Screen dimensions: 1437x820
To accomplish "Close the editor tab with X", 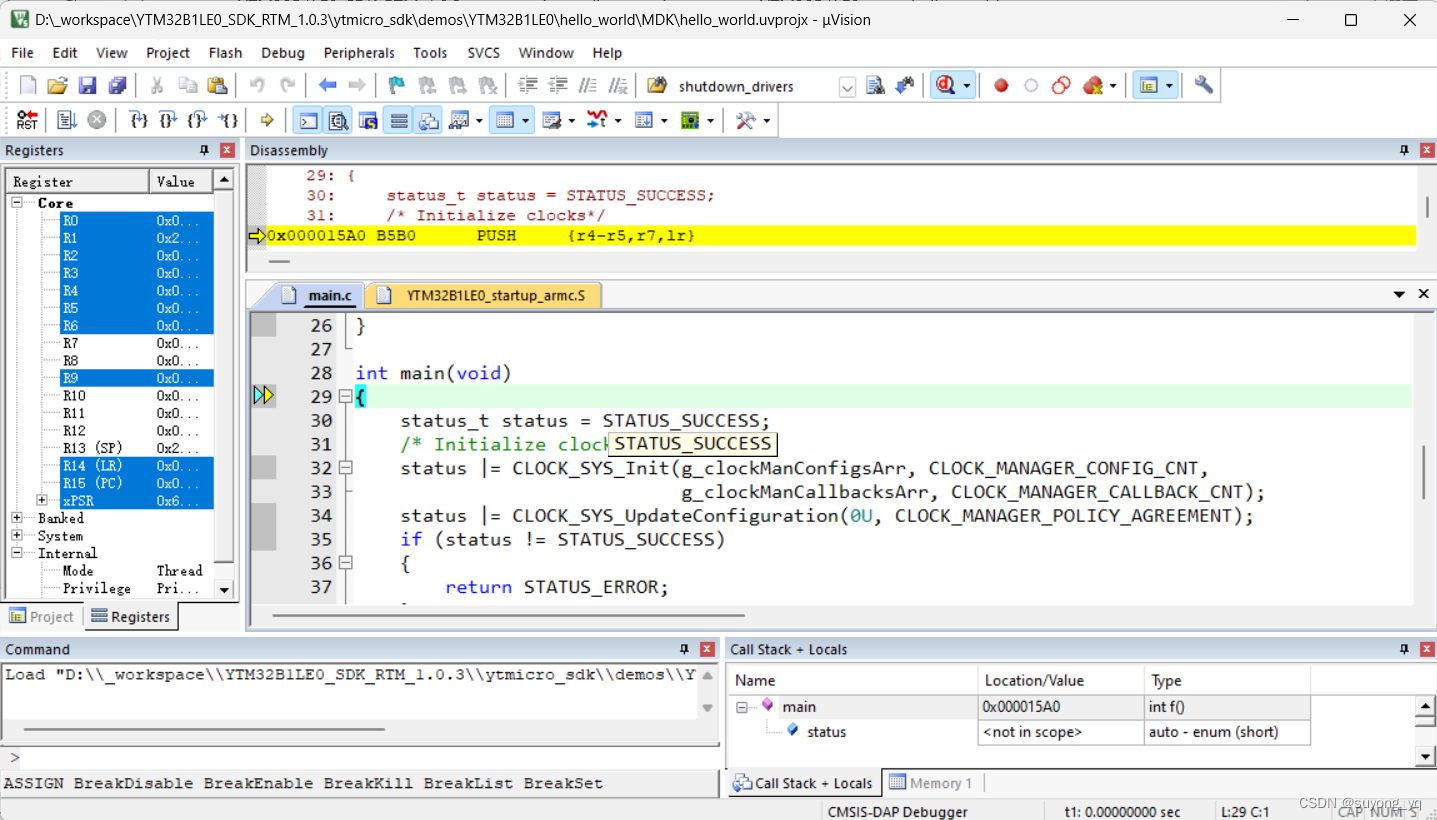I will pyautogui.click(x=1424, y=294).
